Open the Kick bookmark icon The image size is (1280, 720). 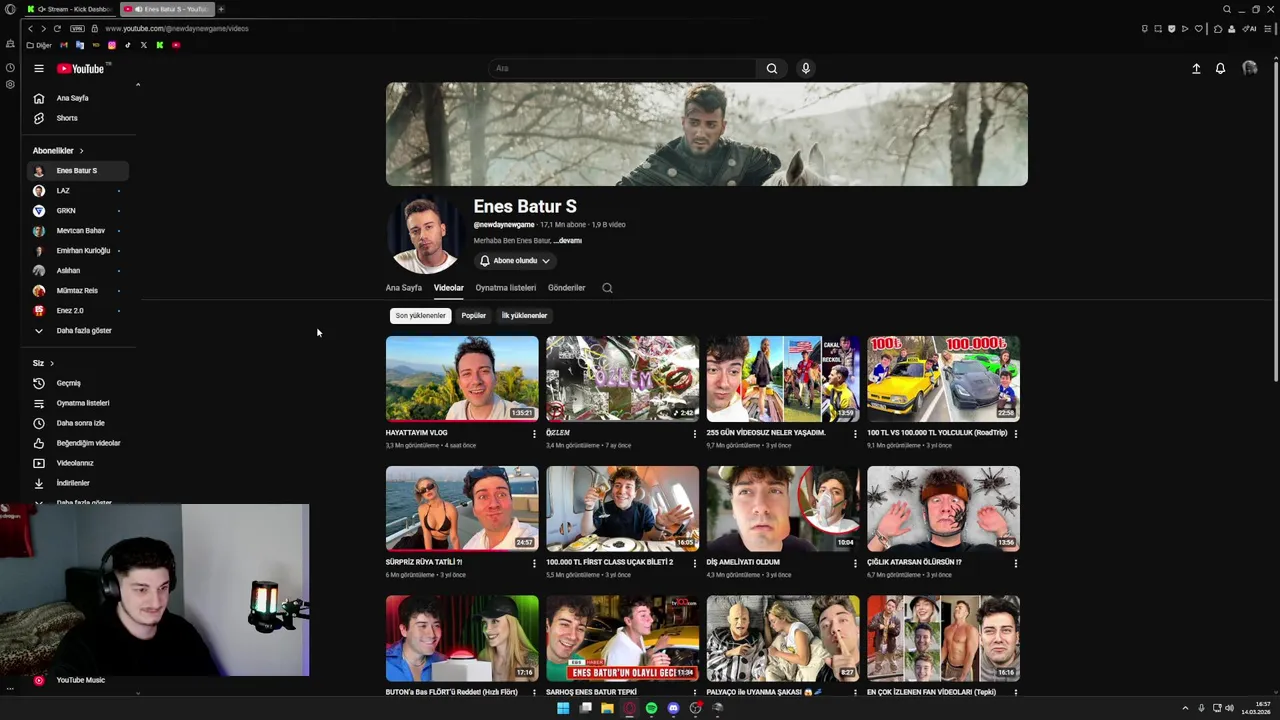(x=160, y=45)
